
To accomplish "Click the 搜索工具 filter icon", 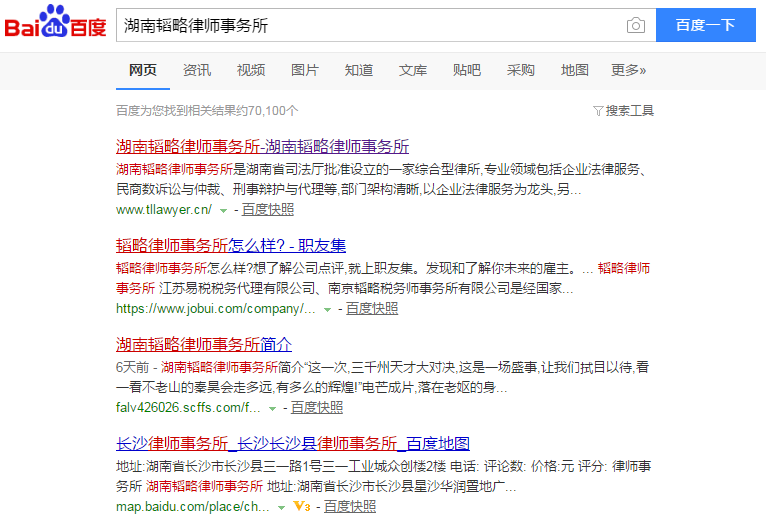I will pyautogui.click(x=598, y=111).
